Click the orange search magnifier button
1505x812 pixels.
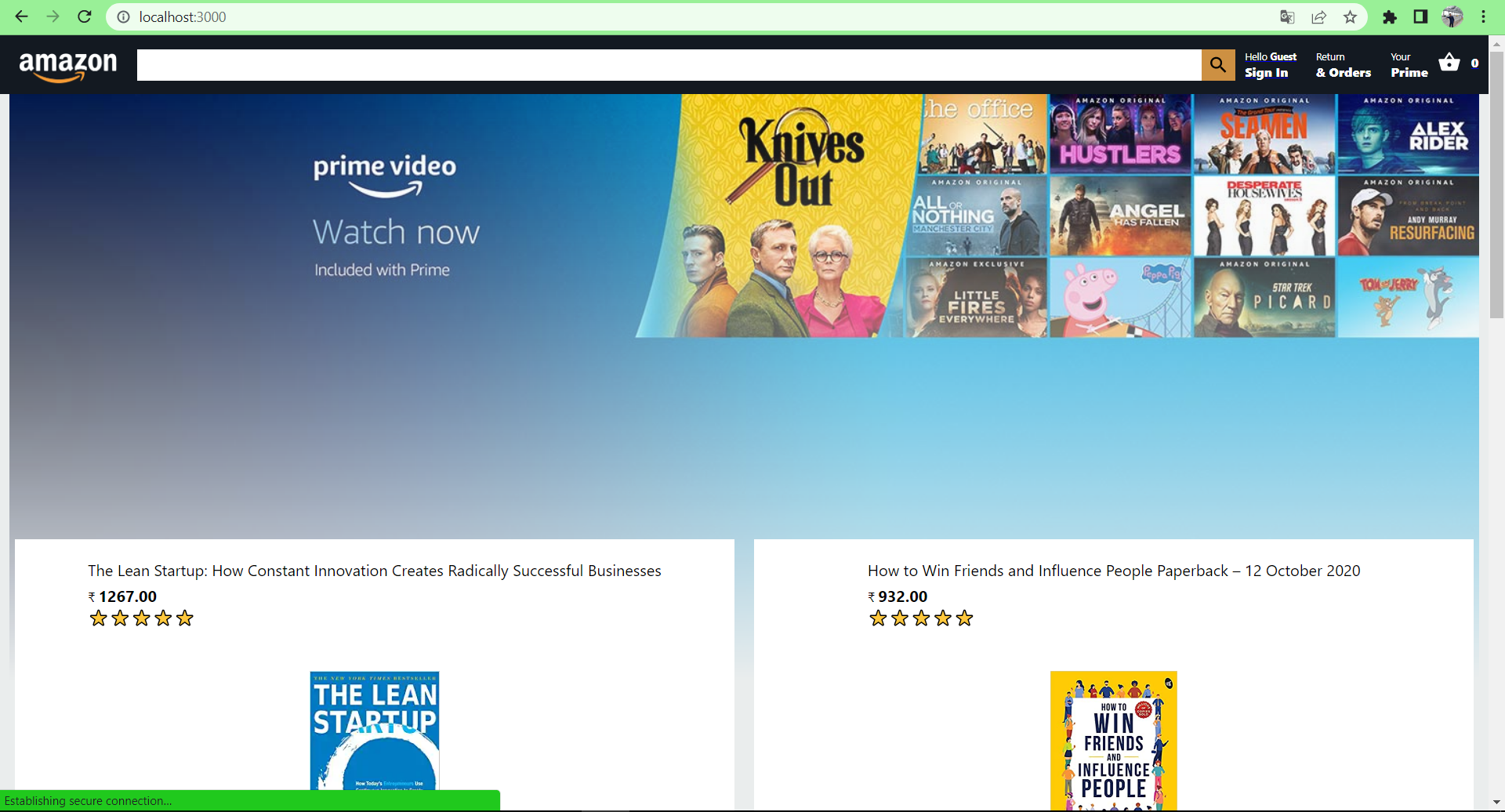(x=1218, y=64)
